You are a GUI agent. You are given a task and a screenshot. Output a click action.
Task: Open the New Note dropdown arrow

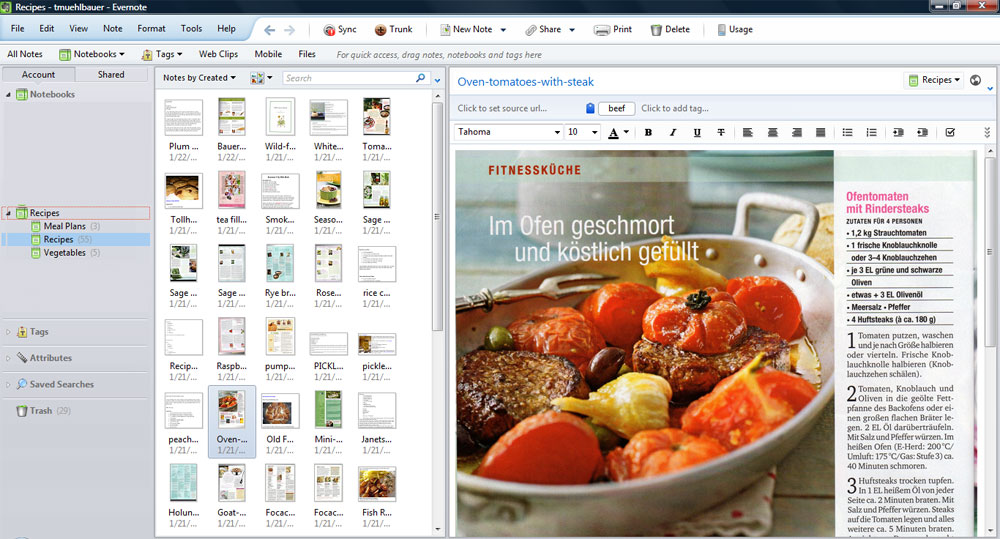(x=503, y=30)
